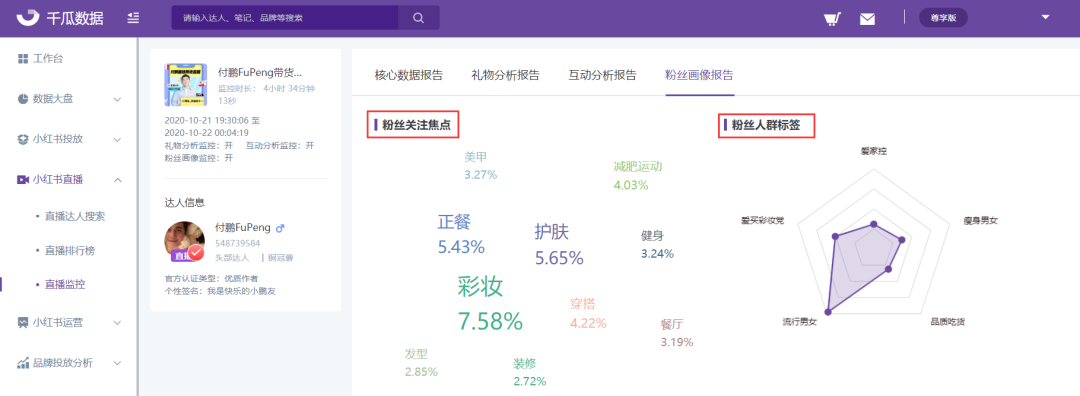The image size is (1080, 396).
Task: Open the account dropdown arrow at top right
Action: tap(1046, 17)
